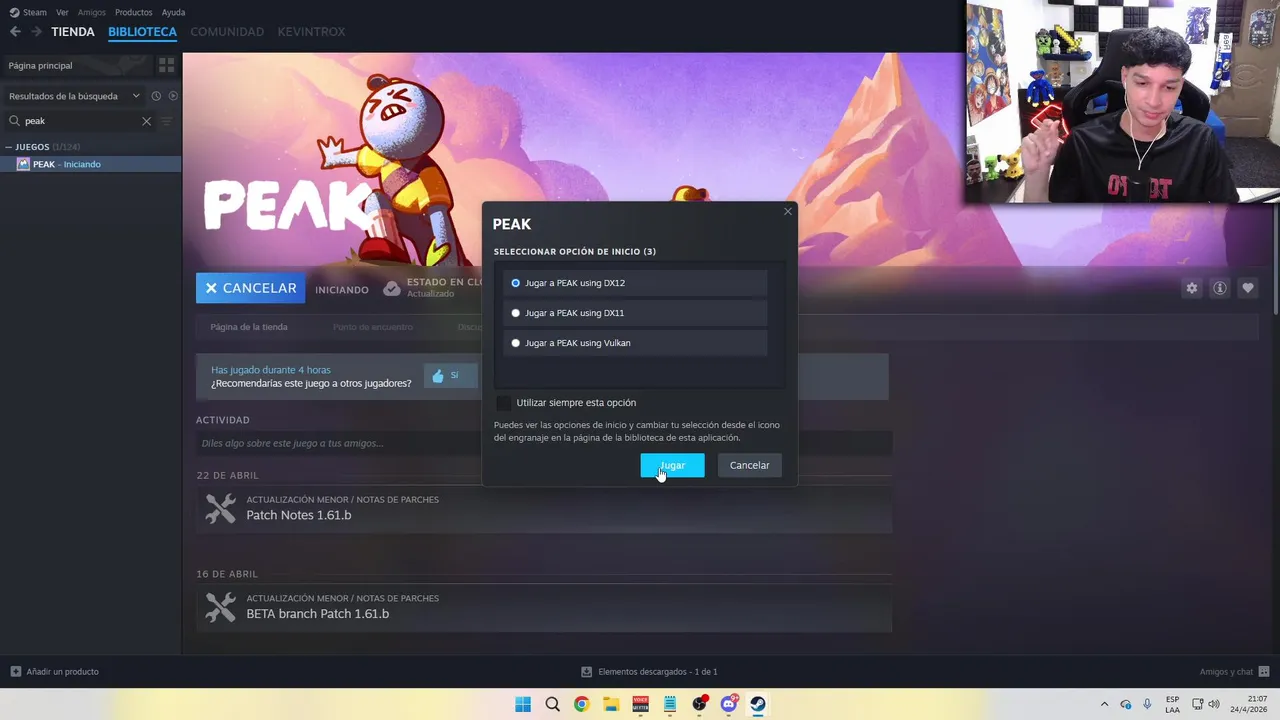The height and width of the screenshot is (720, 1280).
Task: Open 'BETA branch Patch 1.61.b' update
Action: [x=318, y=614]
